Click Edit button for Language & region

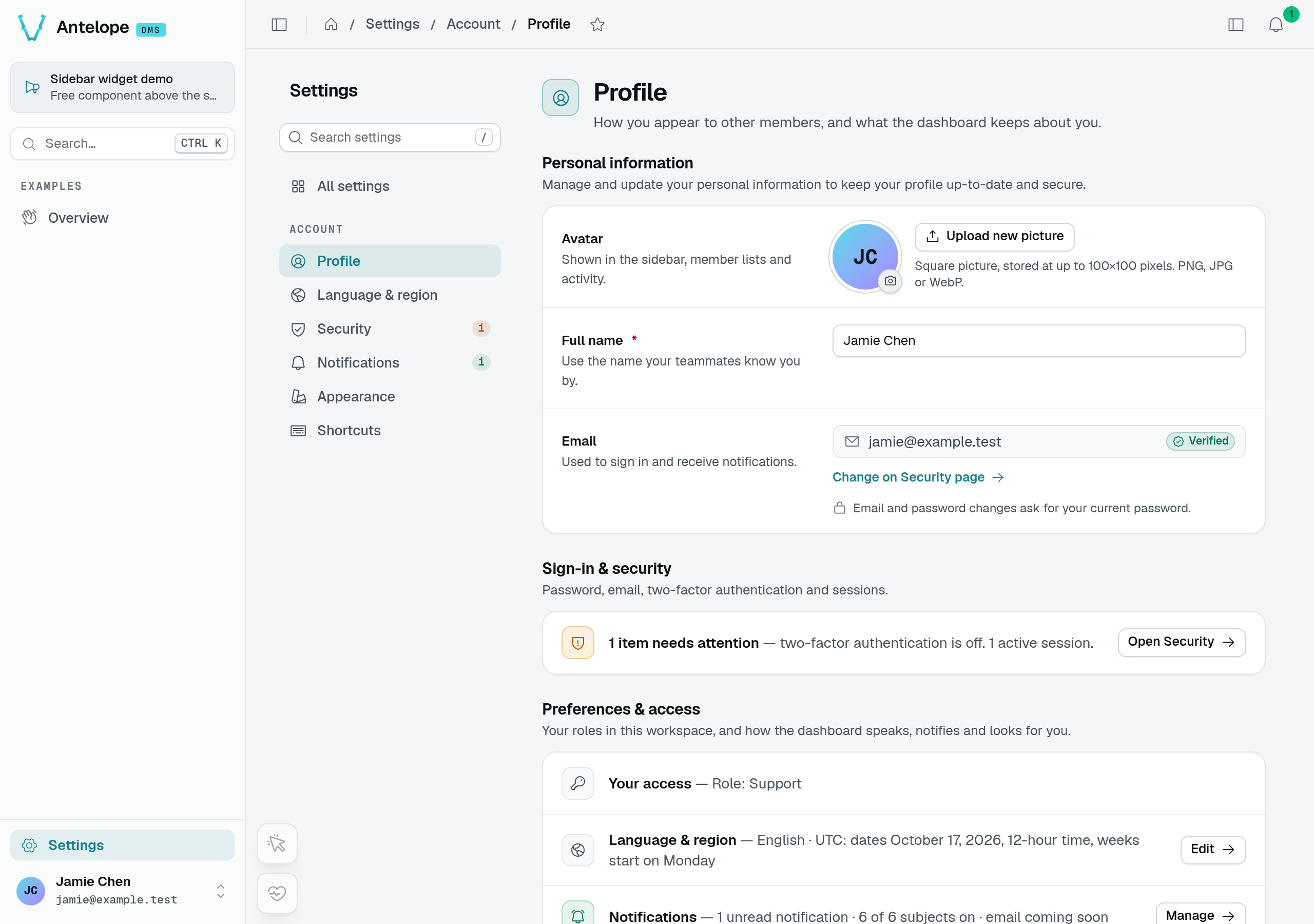coord(1213,849)
